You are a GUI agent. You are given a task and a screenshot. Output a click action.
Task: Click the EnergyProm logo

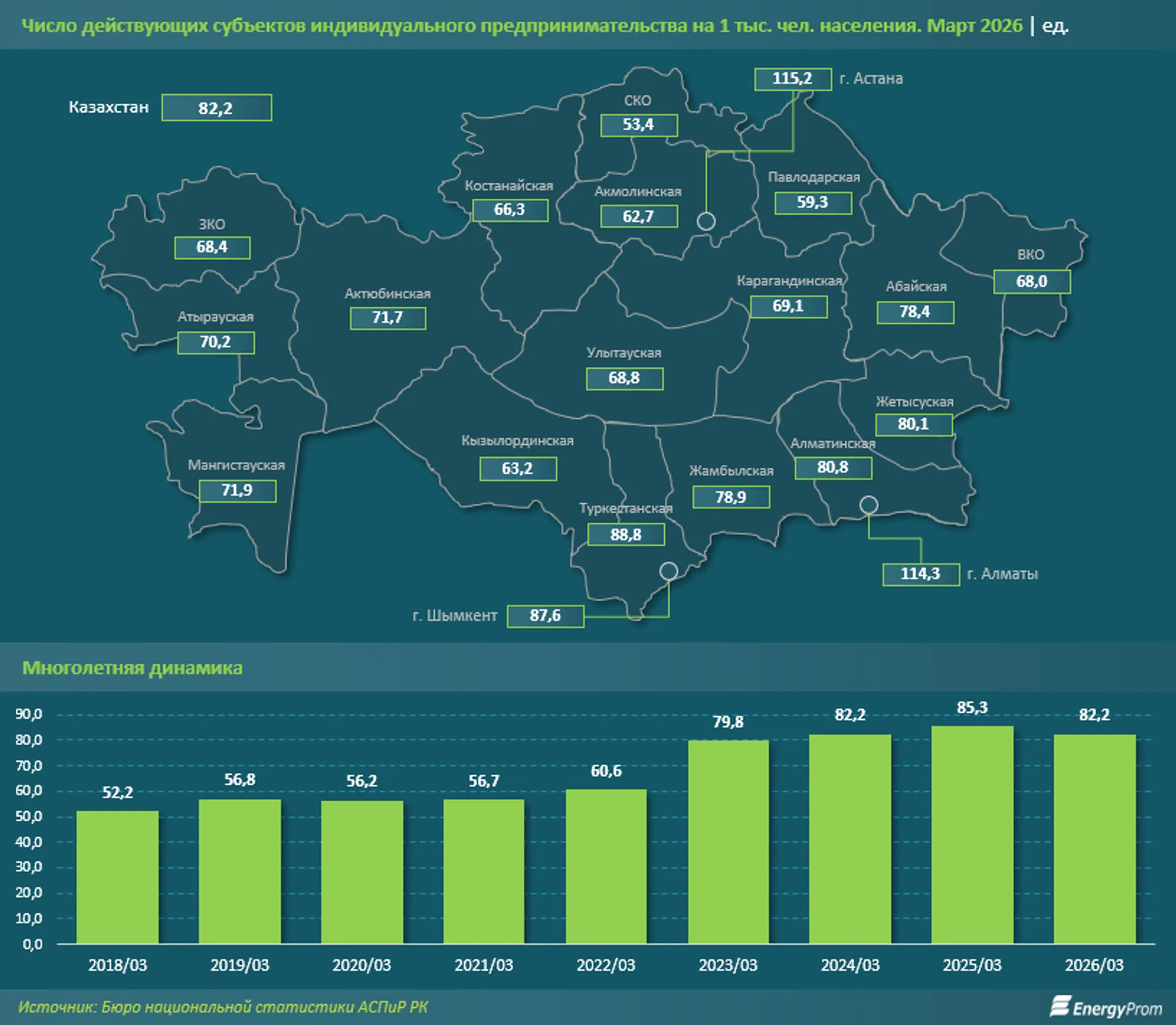tap(1106, 1007)
